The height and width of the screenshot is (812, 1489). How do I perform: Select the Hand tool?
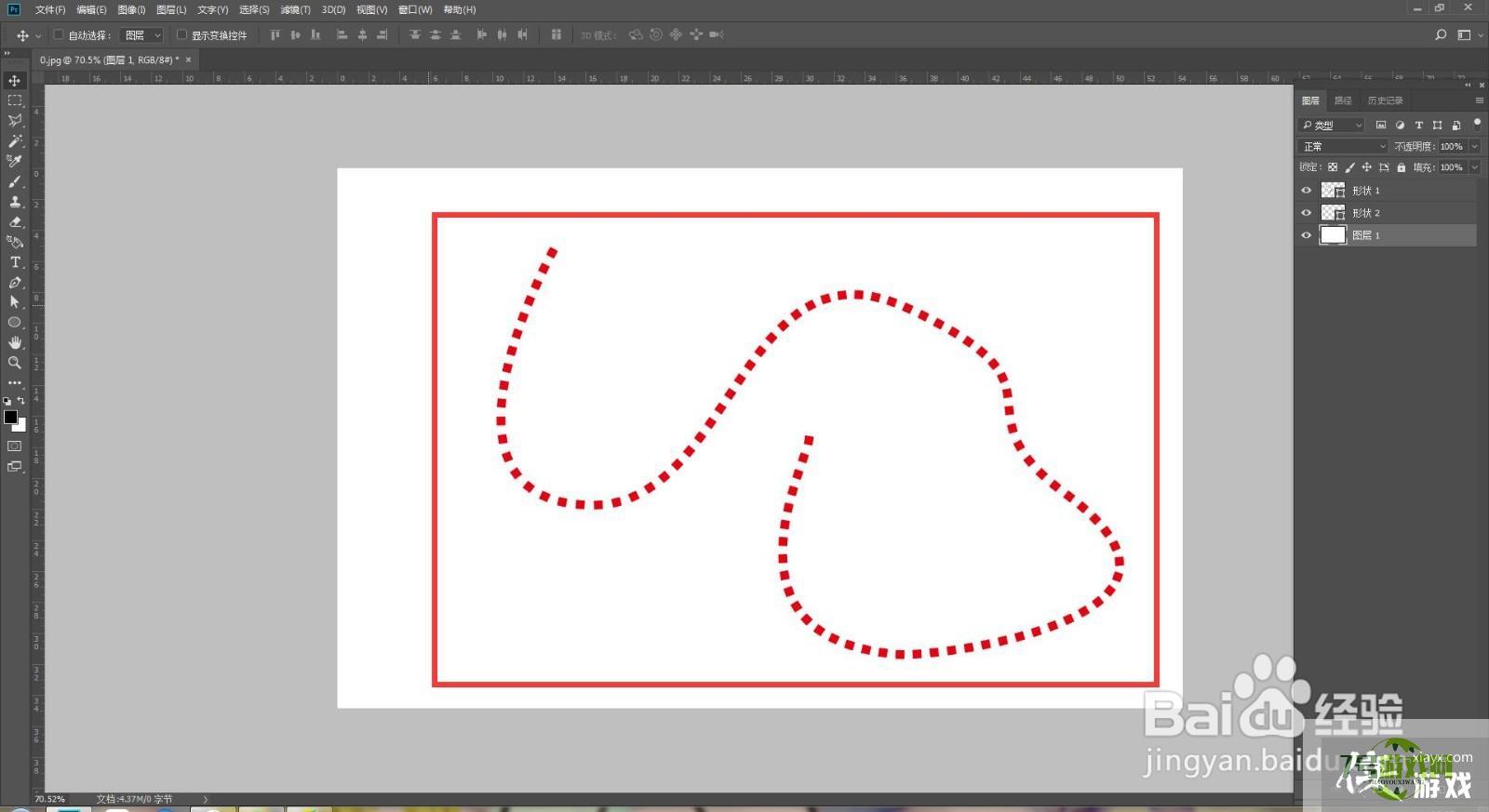pyautogui.click(x=15, y=342)
